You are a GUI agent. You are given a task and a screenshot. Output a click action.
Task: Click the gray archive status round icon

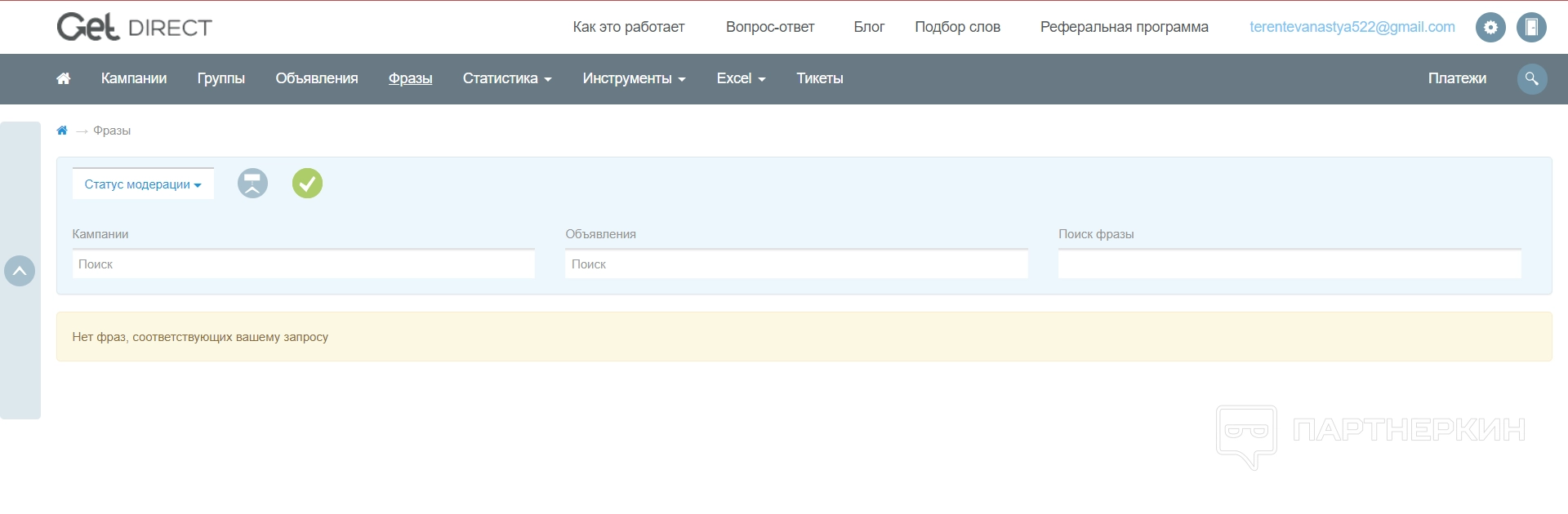[x=252, y=184]
